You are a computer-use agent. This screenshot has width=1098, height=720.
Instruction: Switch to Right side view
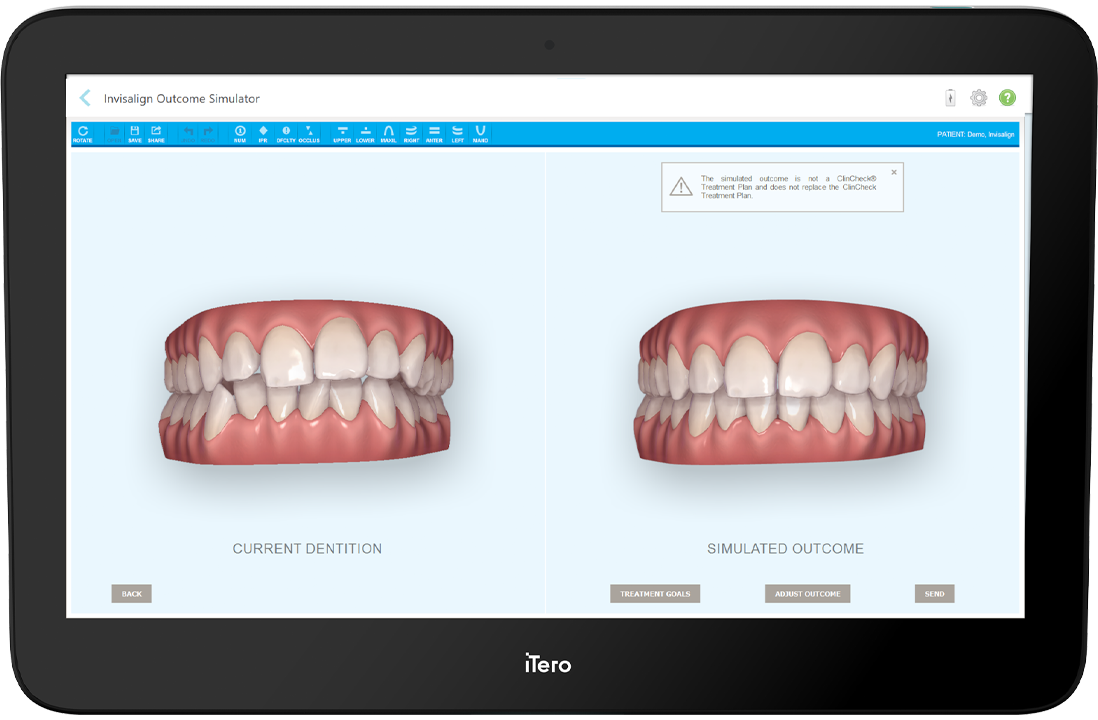[x=411, y=134]
